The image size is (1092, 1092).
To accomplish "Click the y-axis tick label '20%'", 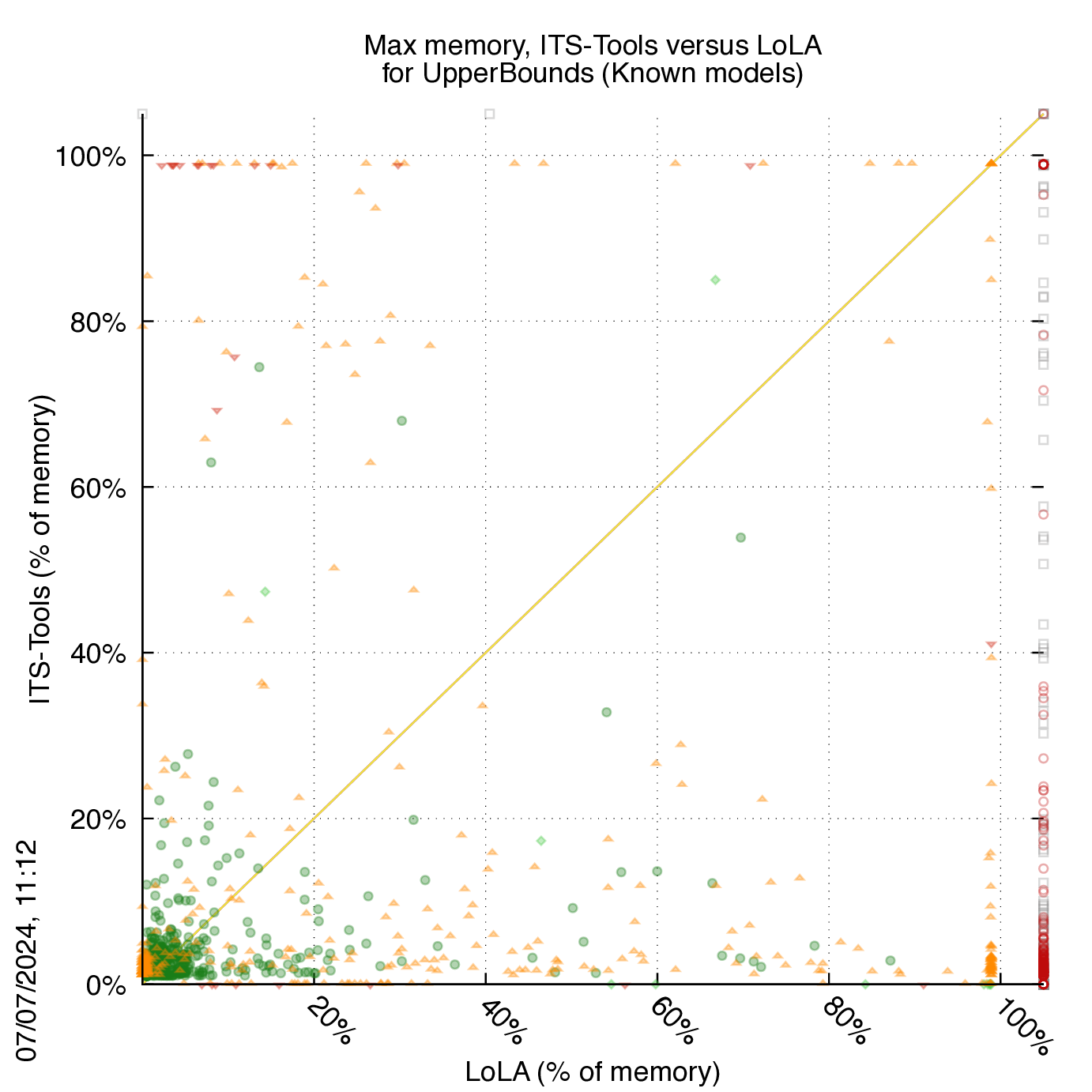I will [x=98, y=820].
